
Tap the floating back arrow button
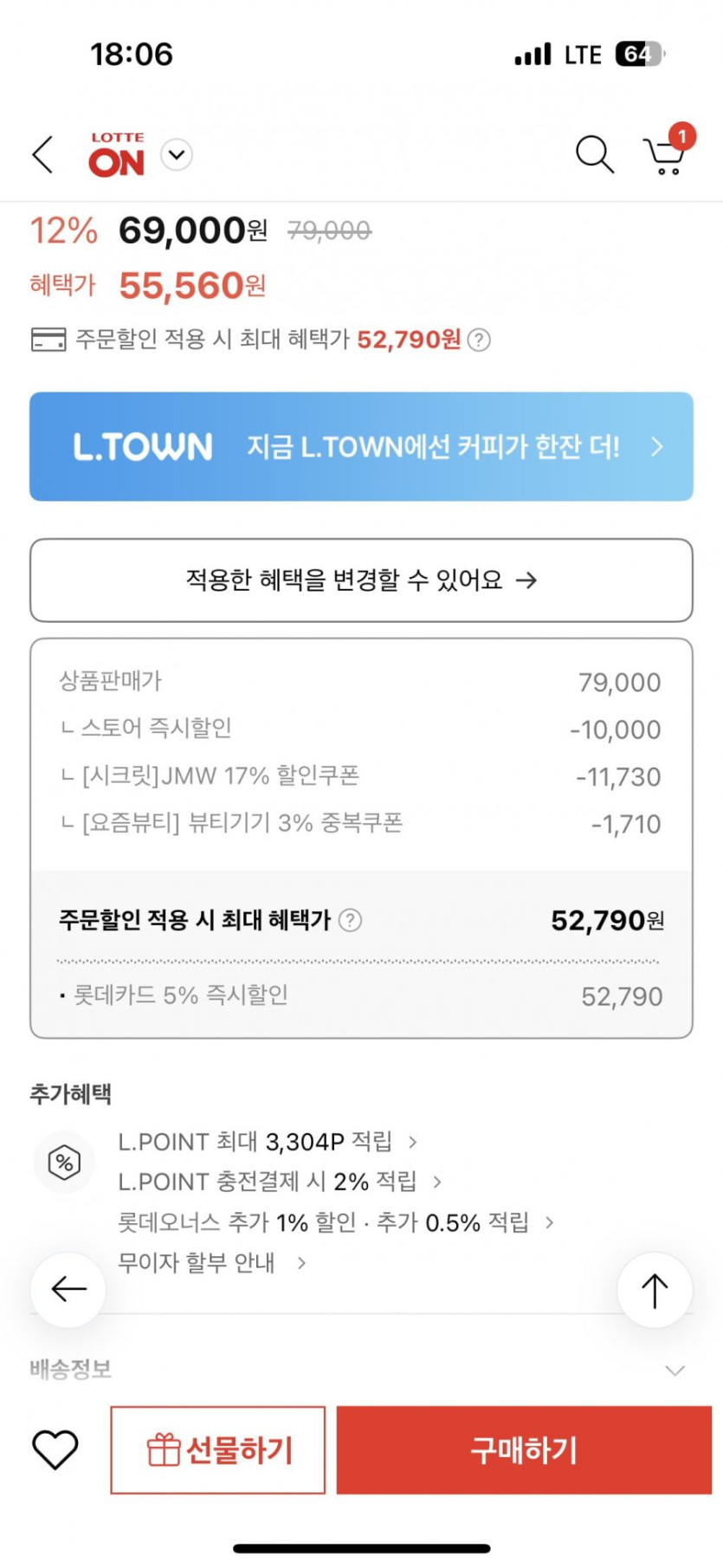(68, 1290)
